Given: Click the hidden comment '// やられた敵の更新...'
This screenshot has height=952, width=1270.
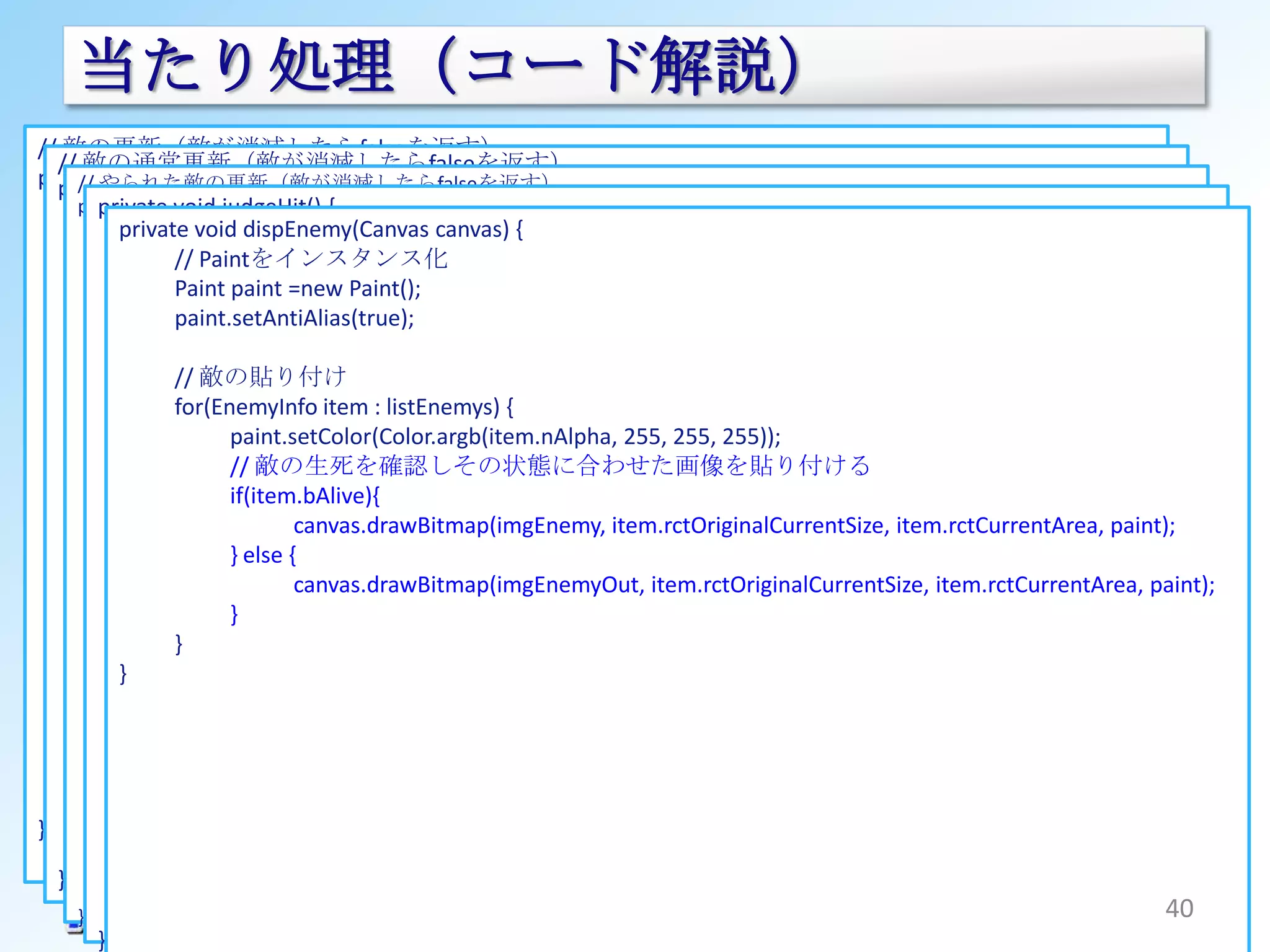Looking at the screenshot, I should (313, 180).
